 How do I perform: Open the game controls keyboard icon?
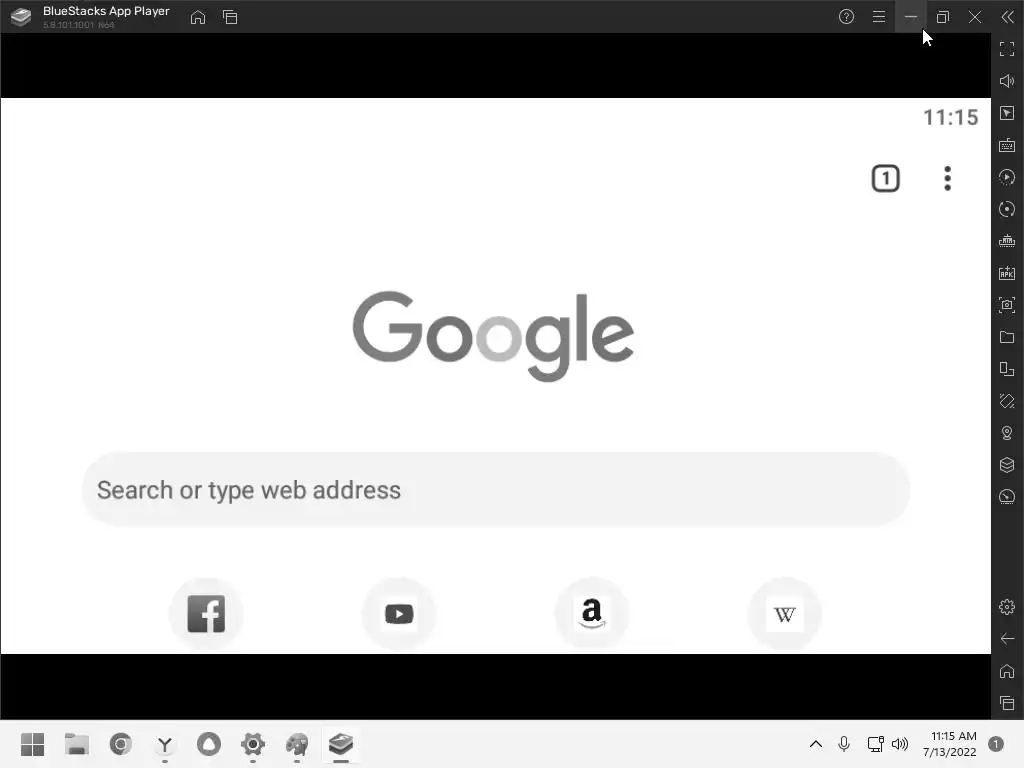(x=1007, y=145)
